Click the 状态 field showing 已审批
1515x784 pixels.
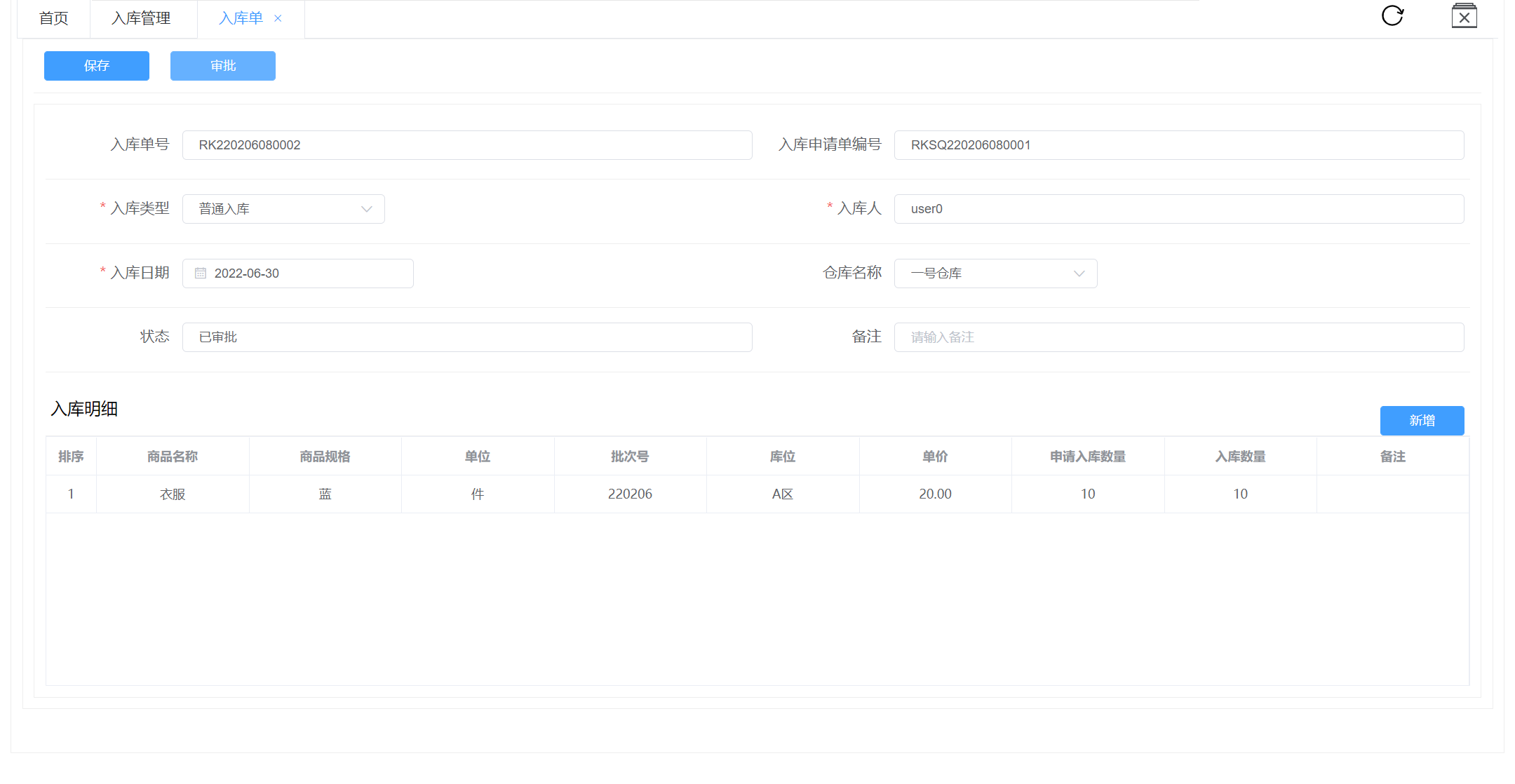466,337
